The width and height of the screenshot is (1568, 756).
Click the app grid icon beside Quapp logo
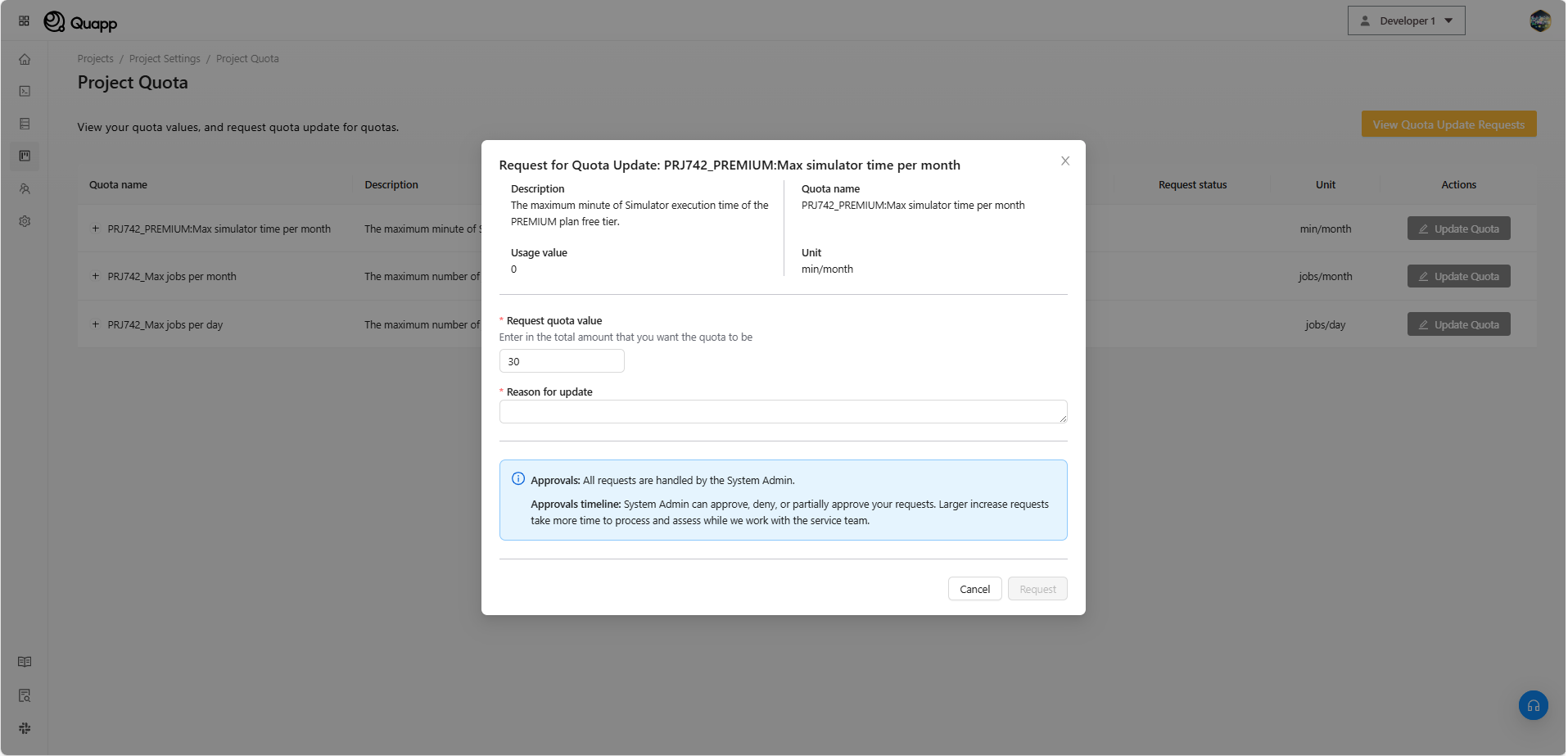coord(24,20)
